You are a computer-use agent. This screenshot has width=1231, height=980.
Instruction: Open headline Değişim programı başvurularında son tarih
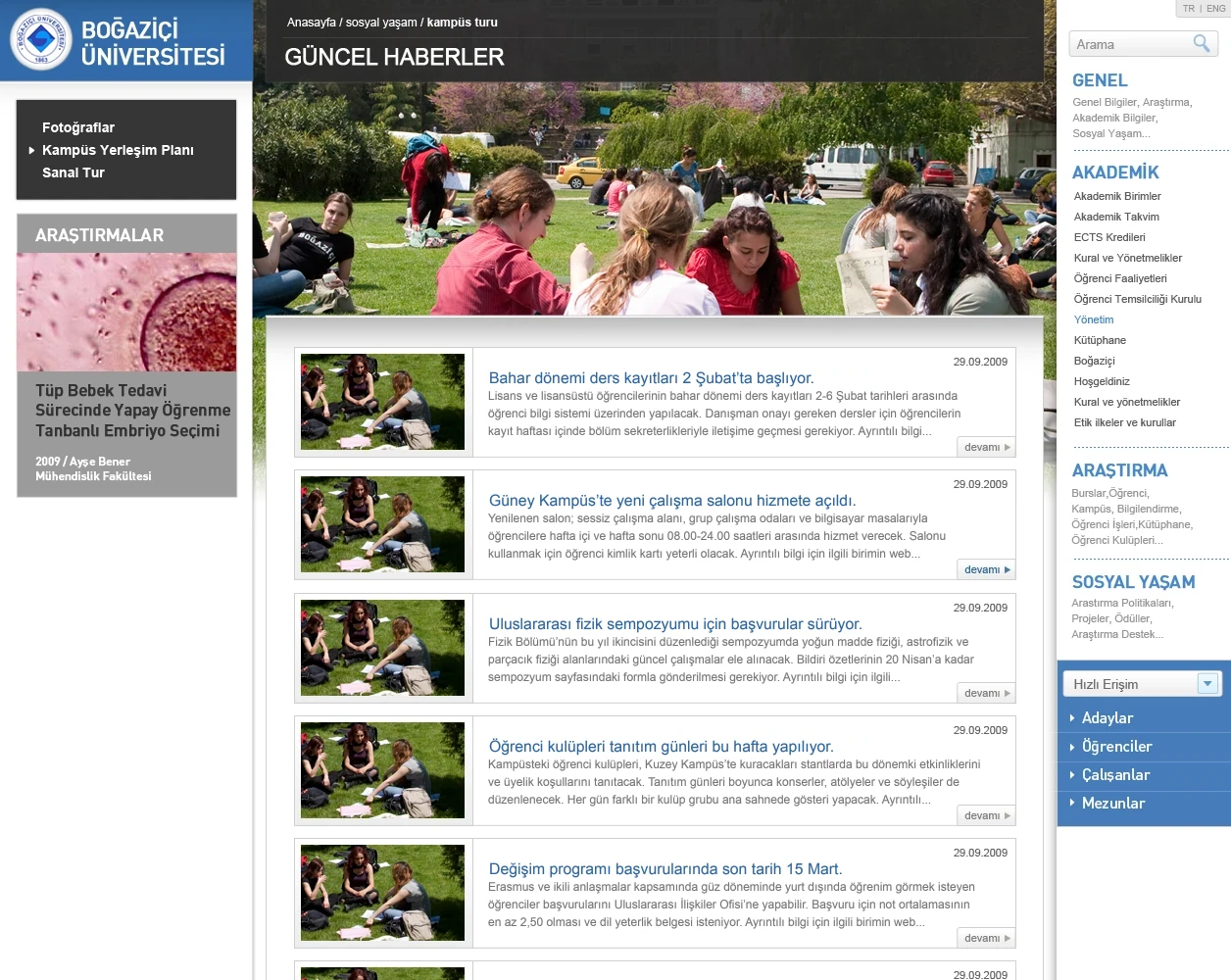[665, 869]
